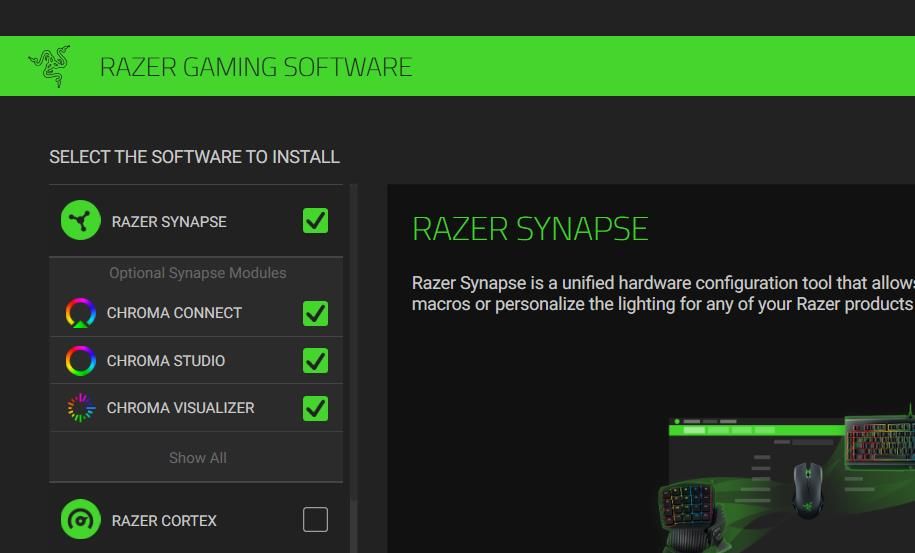Select the Razer Synapse green icon
Image resolution: width=915 pixels, height=553 pixels.
tap(81, 220)
